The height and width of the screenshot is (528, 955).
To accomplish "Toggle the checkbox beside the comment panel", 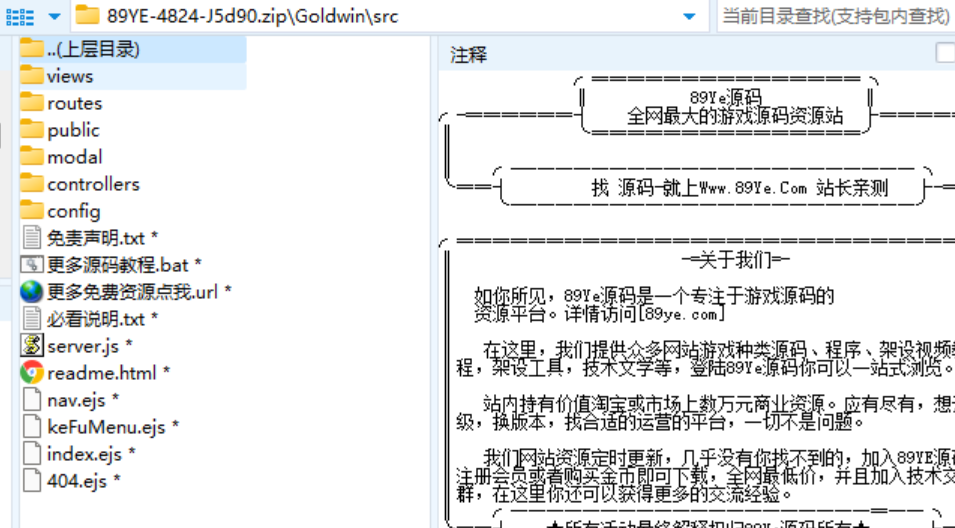I will 945,53.
